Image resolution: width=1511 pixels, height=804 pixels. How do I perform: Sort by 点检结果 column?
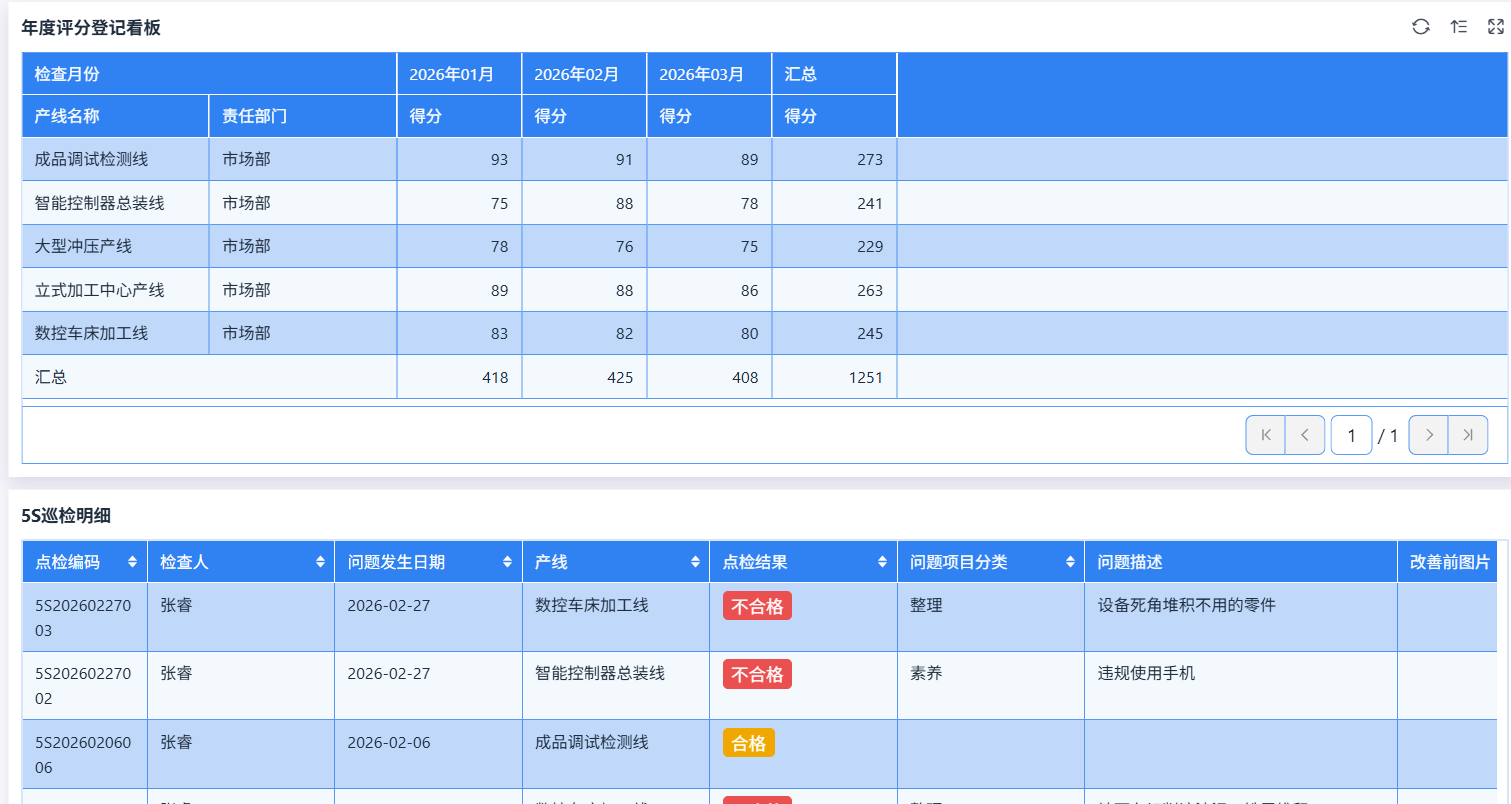pos(882,562)
